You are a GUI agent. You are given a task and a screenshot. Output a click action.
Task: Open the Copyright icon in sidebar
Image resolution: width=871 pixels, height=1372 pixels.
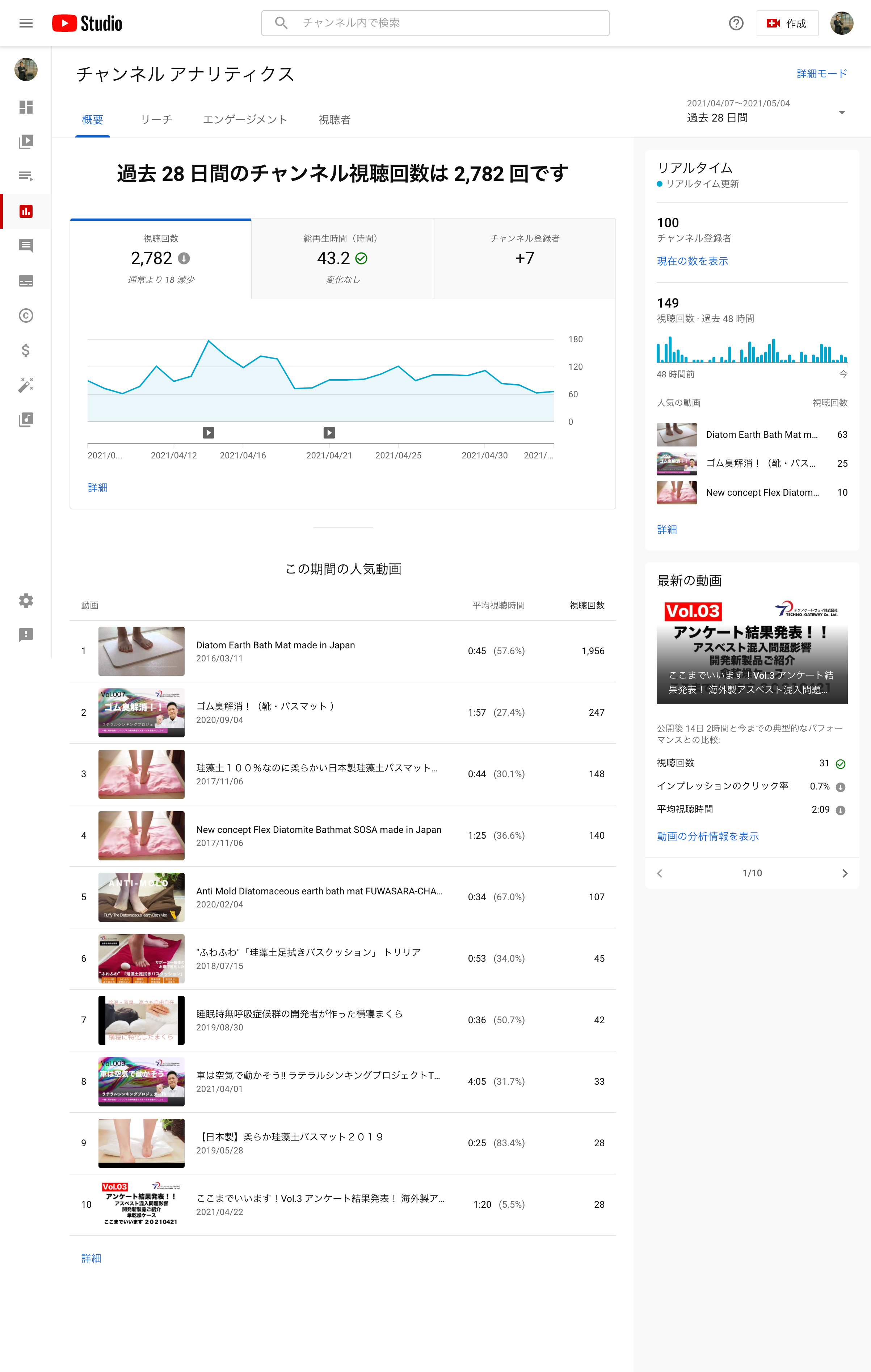click(26, 316)
